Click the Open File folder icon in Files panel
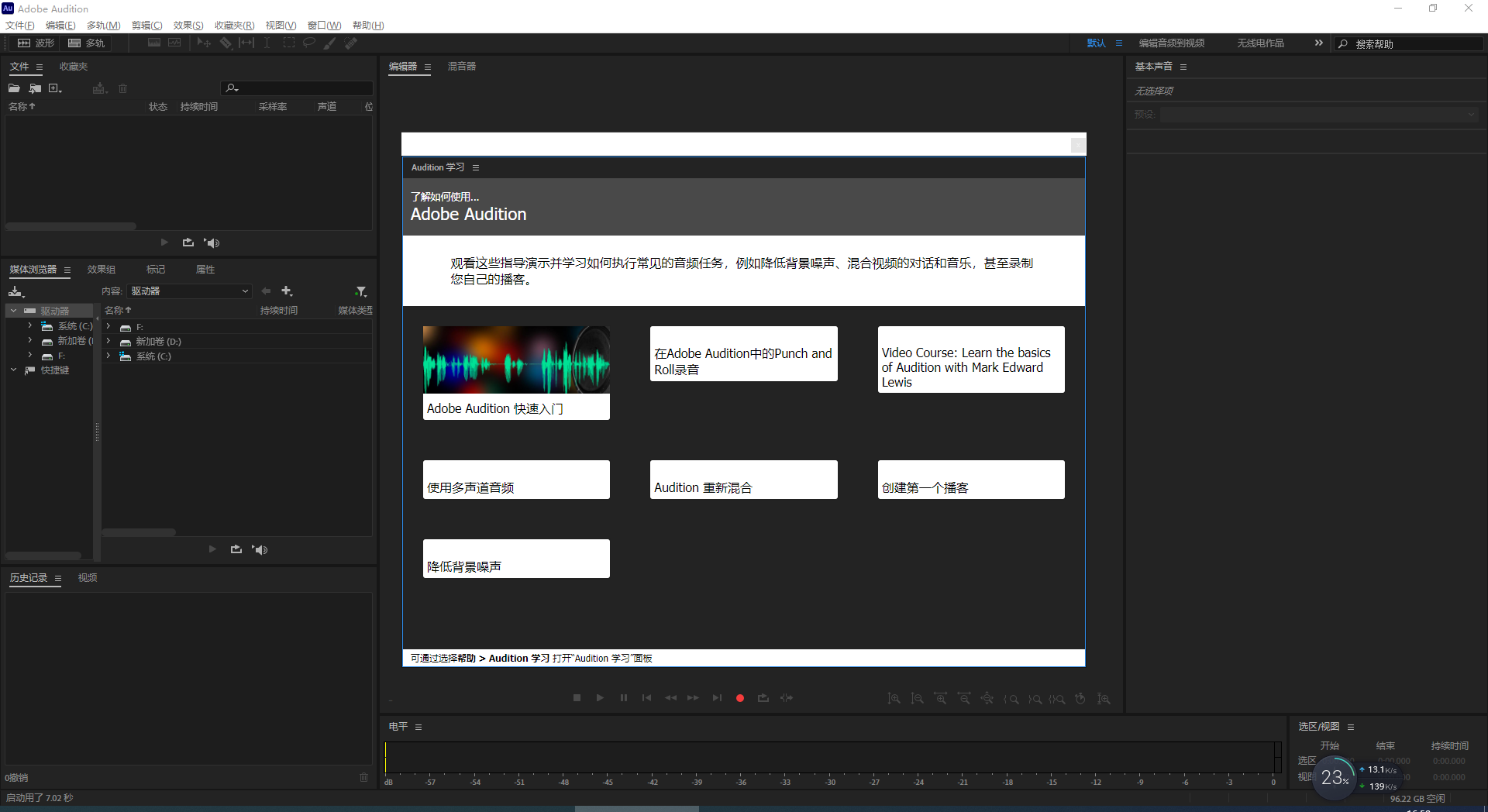 coord(13,88)
